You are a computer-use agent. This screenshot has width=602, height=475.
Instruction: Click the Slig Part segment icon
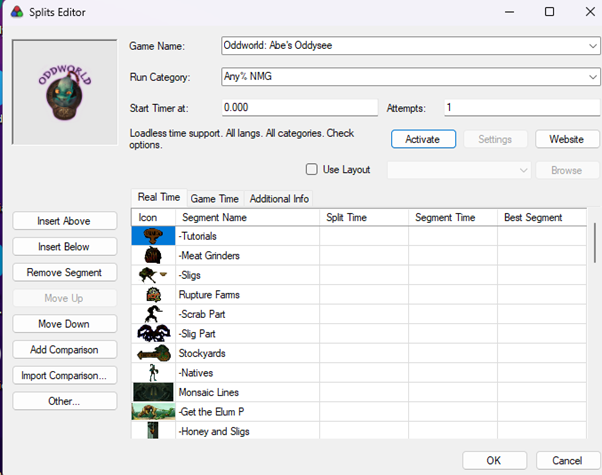(x=154, y=333)
